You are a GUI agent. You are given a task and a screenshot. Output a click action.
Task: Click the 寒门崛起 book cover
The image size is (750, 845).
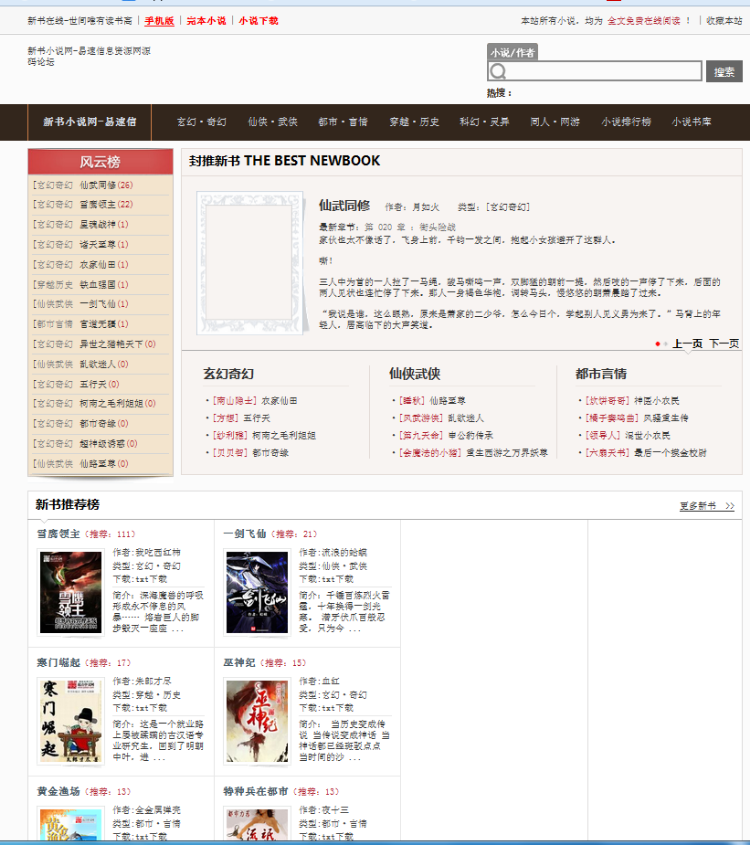[71, 722]
